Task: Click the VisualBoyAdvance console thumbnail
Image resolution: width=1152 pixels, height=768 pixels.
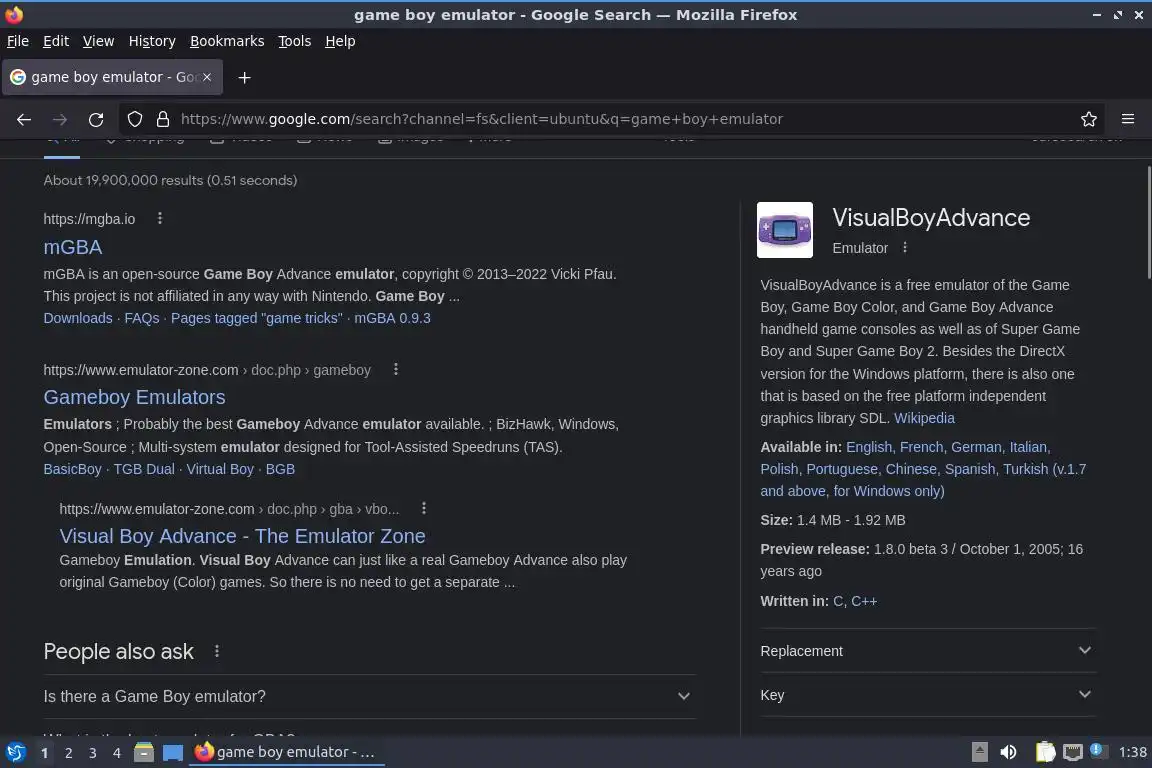Action: pos(785,230)
